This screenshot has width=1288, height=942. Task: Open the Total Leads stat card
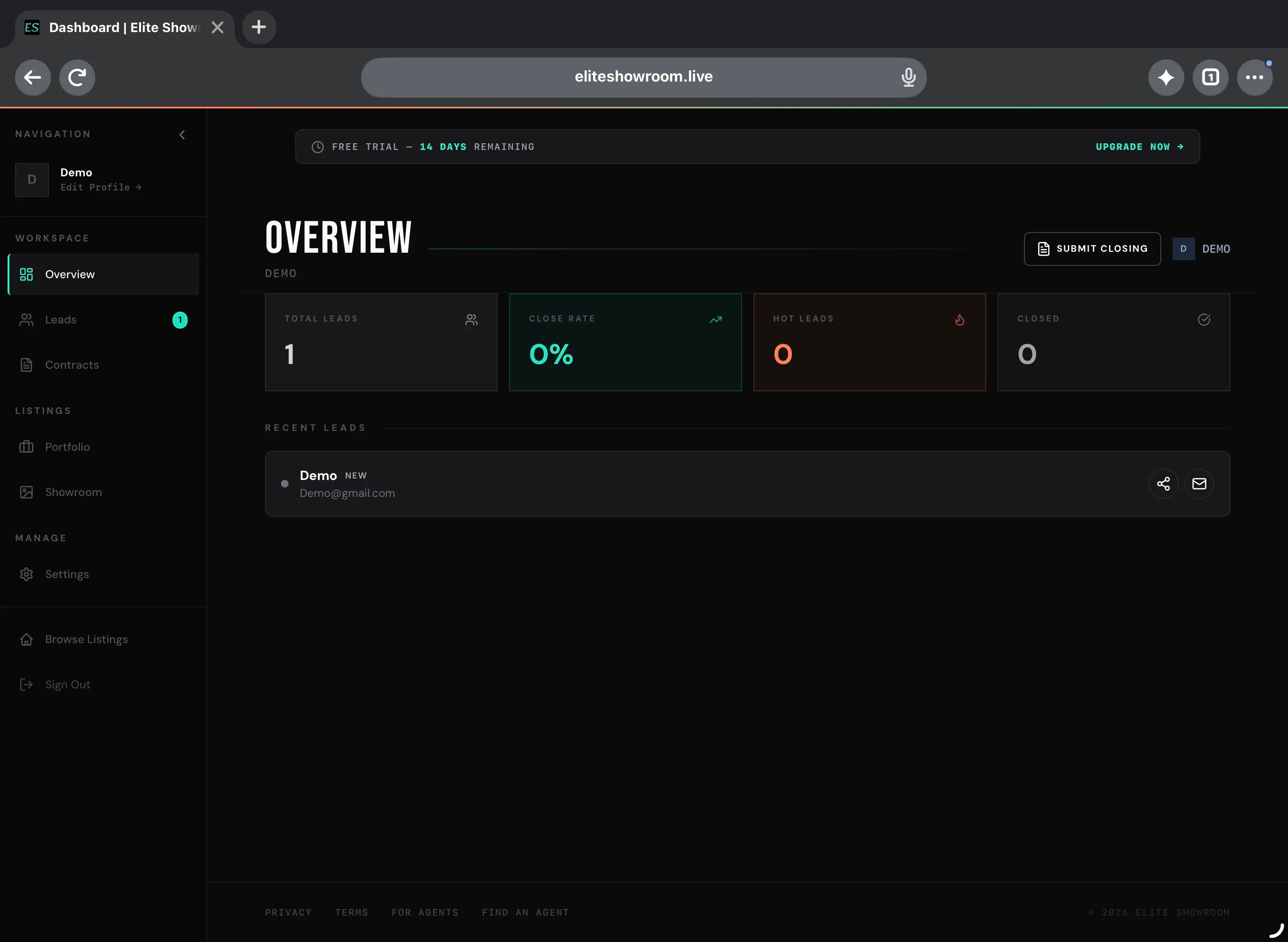(x=381, y=342)
